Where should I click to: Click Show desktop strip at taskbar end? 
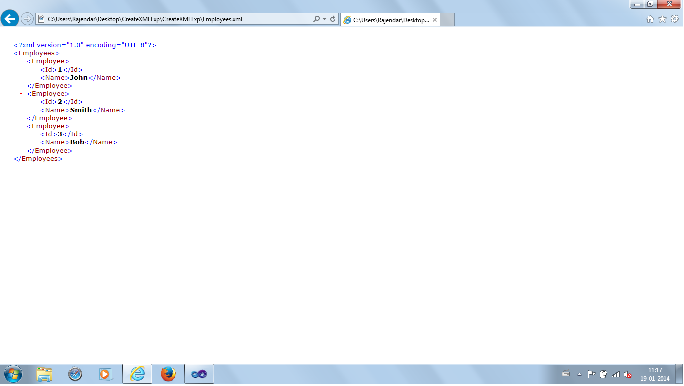click(x=679, y=374)
